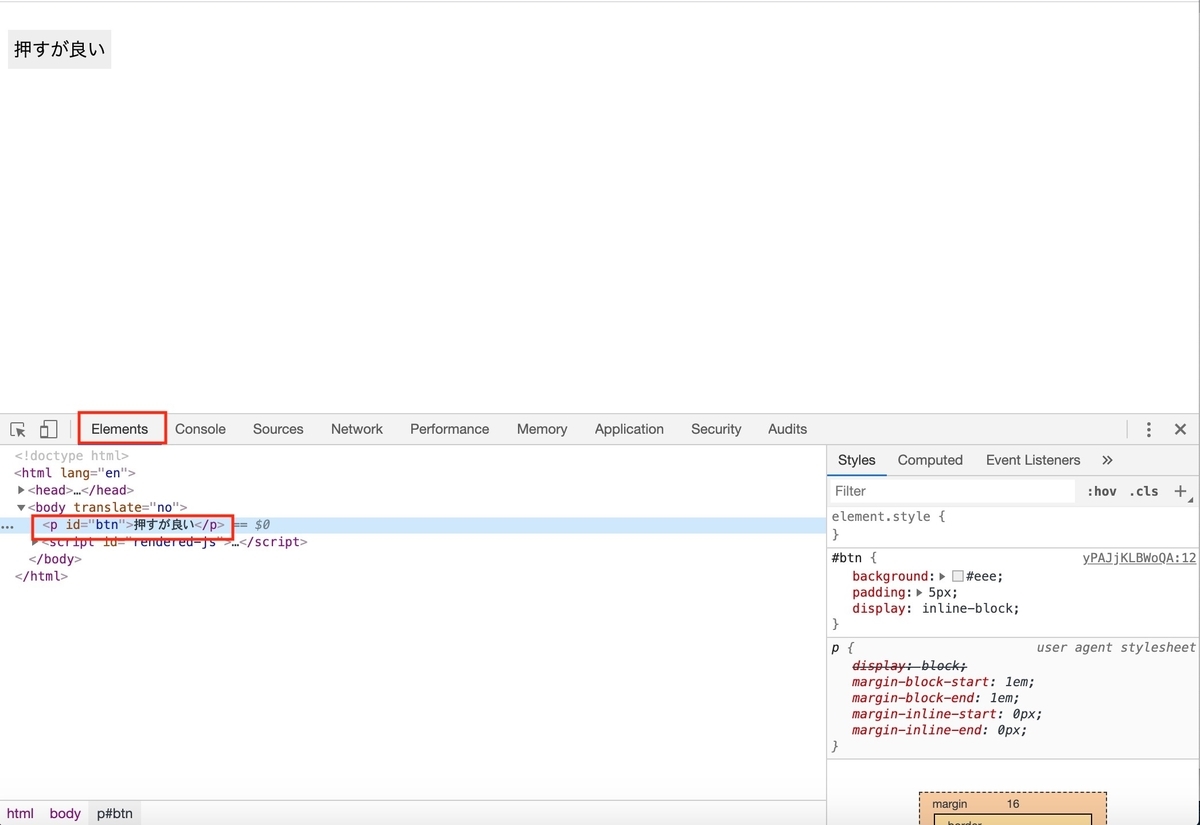Click the margin-block-start: 1em declaration
The image size is (1200, 825).
click(x=943, y=682)
